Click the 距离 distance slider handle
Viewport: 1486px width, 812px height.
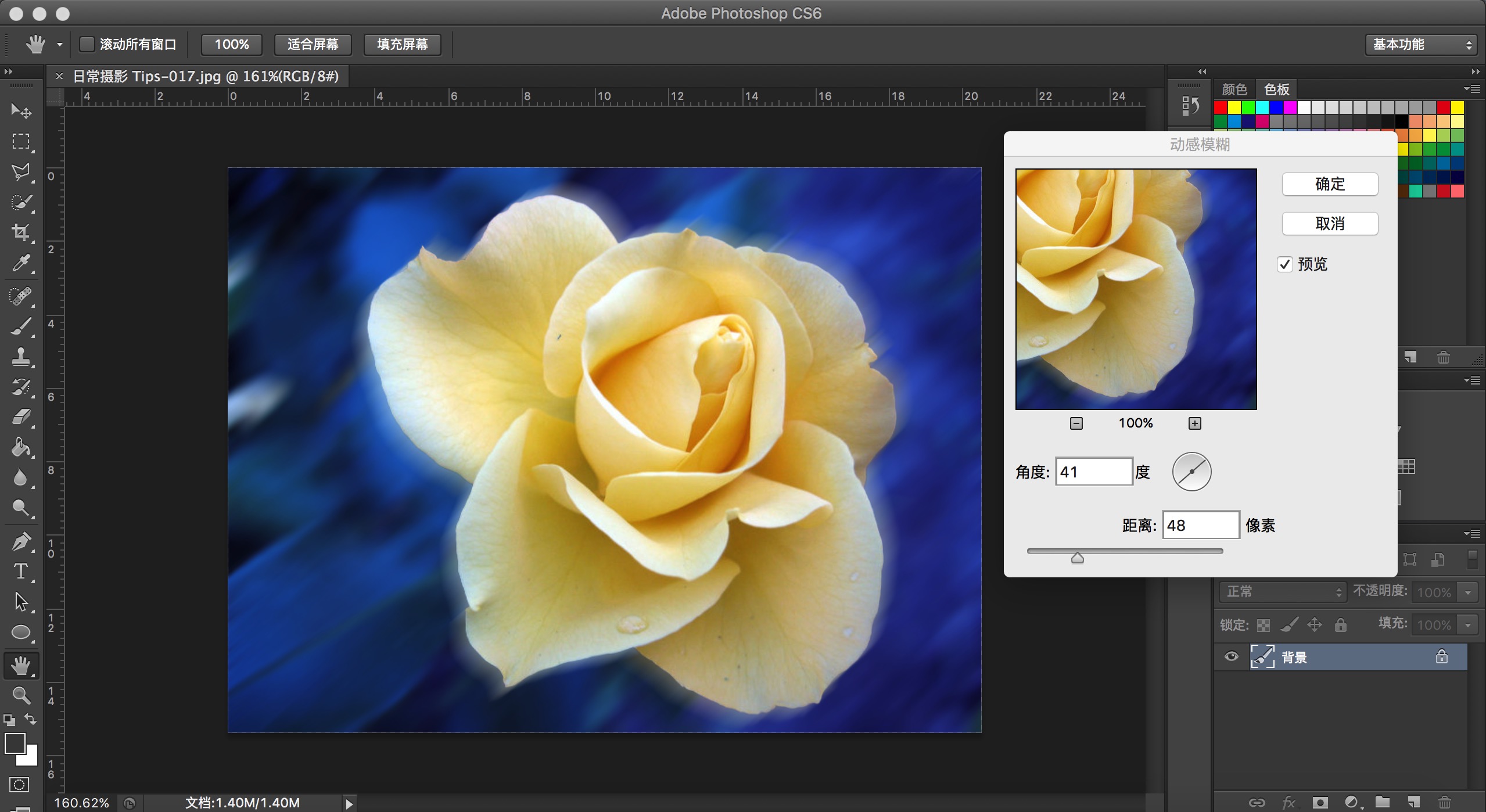click(x=1077, y=558)
